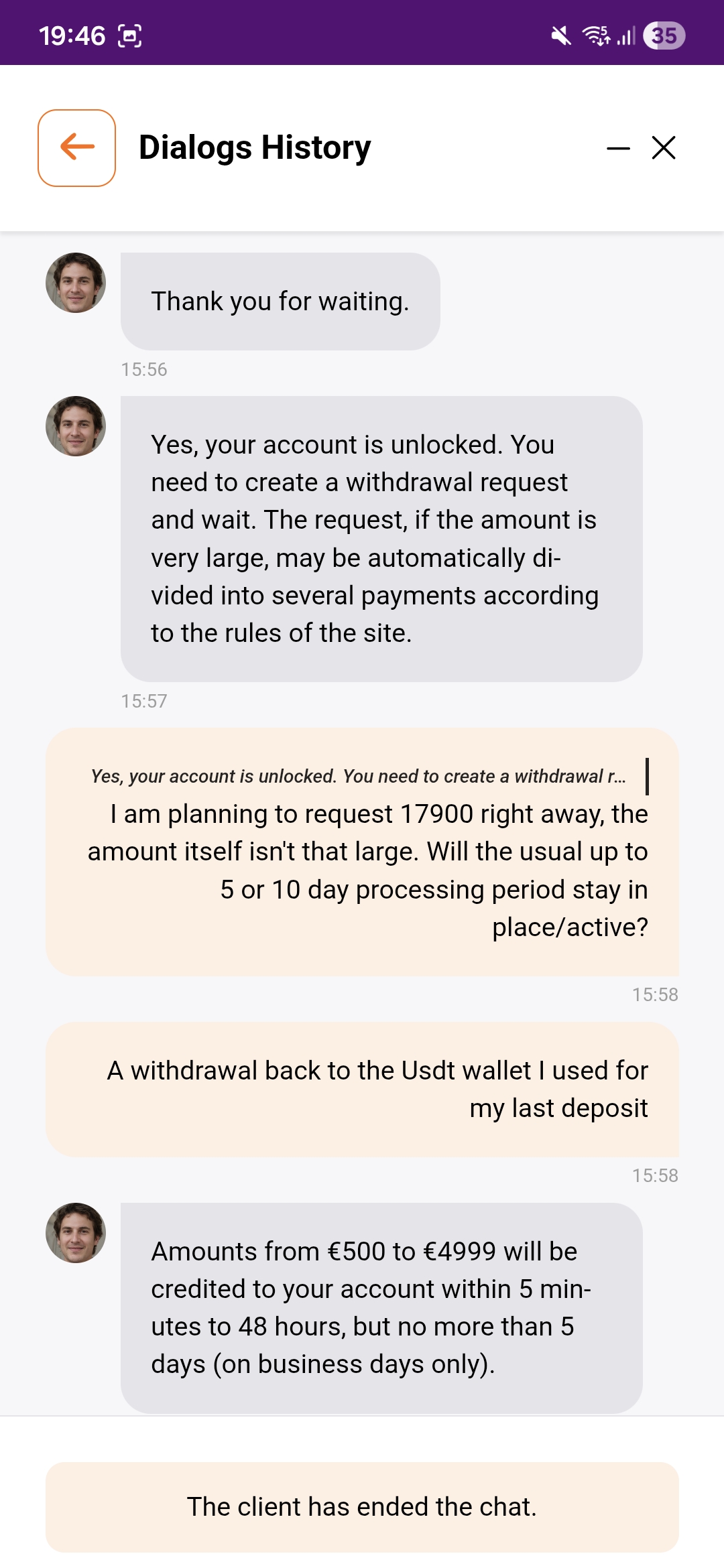Viewport: 724px width, 1568px height.
Task: Tap the screen capture icon beside clock
Action: tap(130, 36)
